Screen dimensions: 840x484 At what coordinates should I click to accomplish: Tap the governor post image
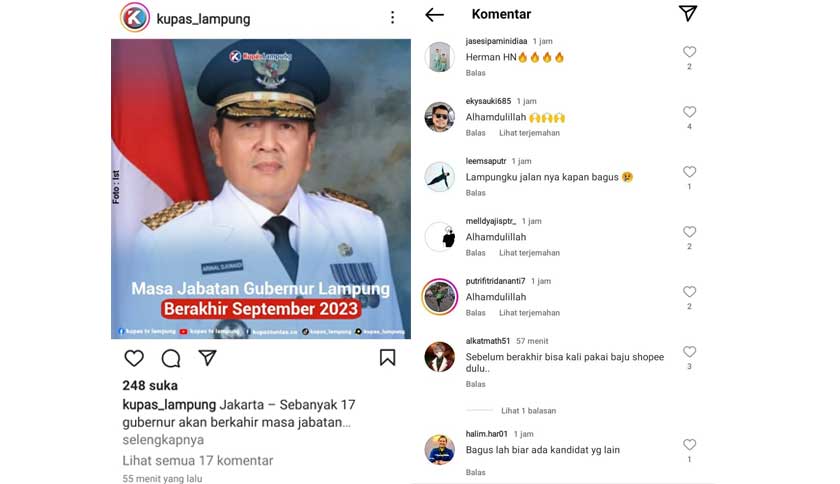tap(261, 189)
